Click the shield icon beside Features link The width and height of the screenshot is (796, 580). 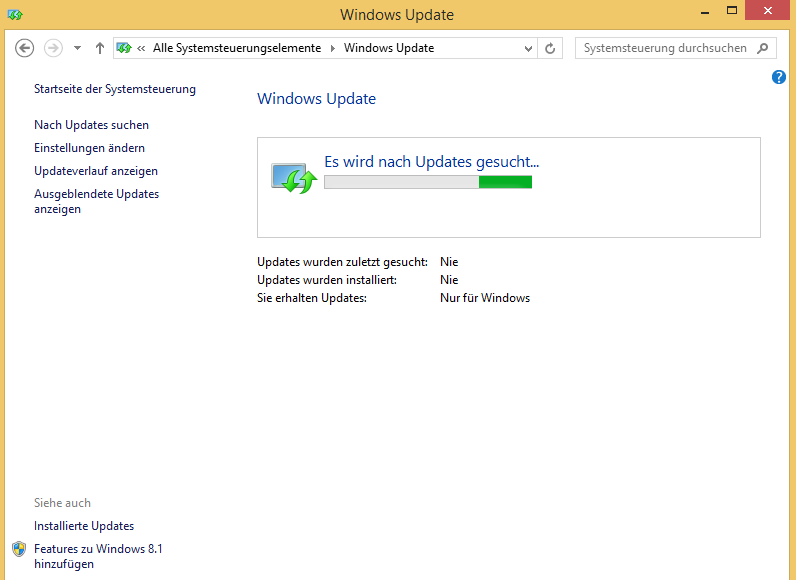pyautogui.click(x=19, y=549)
